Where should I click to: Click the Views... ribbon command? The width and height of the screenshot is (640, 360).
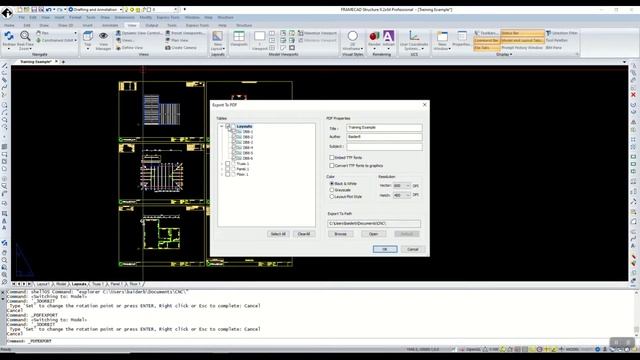click(125, 40)
